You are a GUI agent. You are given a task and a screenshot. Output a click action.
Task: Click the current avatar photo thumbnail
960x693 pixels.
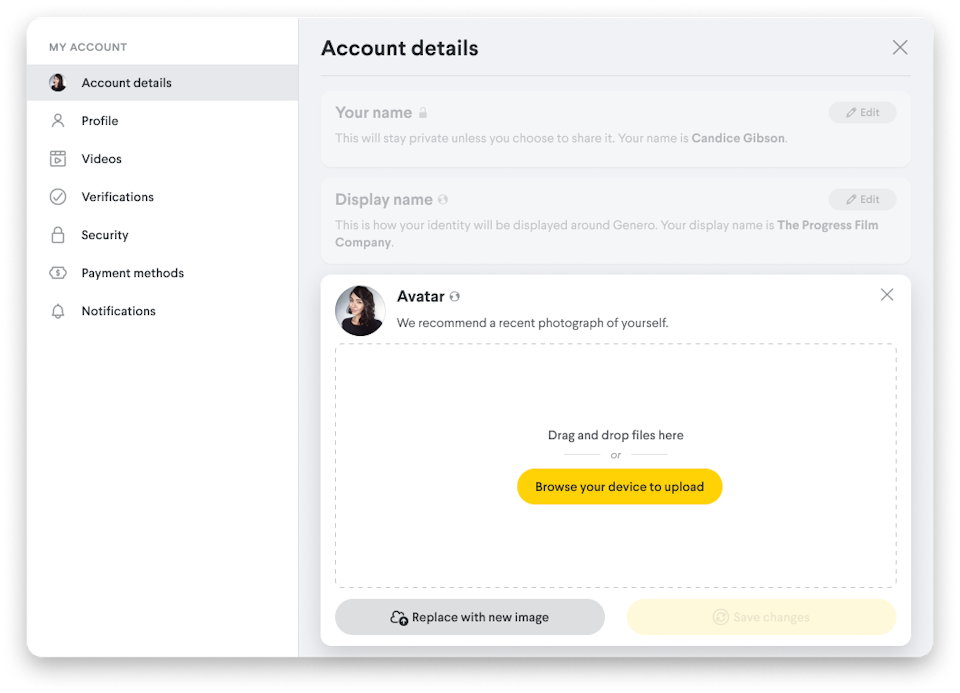tap(360, 311)
